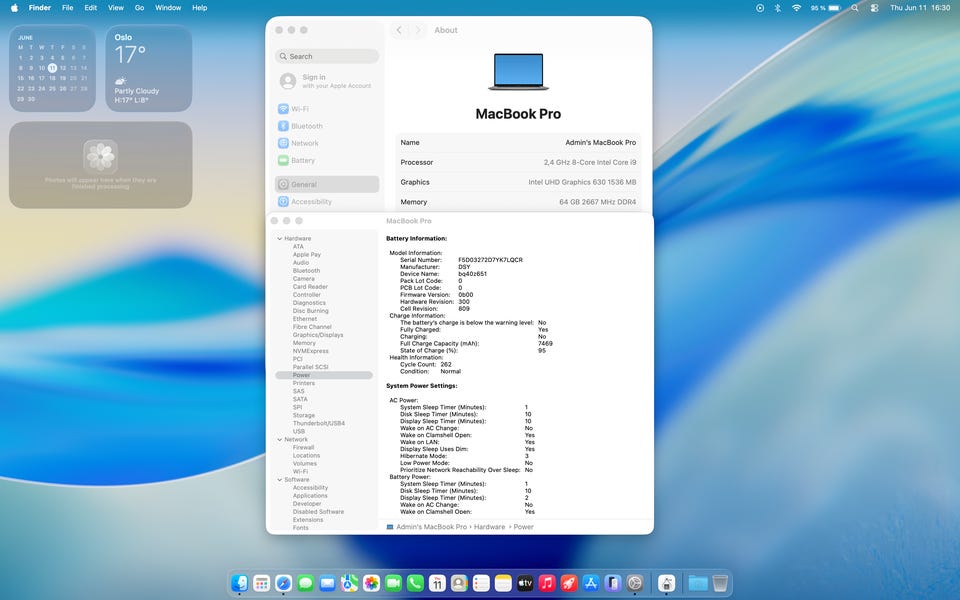960x600 pixels.
Task: Select Accessibility in System Settings sidebar
Action: 326,201
